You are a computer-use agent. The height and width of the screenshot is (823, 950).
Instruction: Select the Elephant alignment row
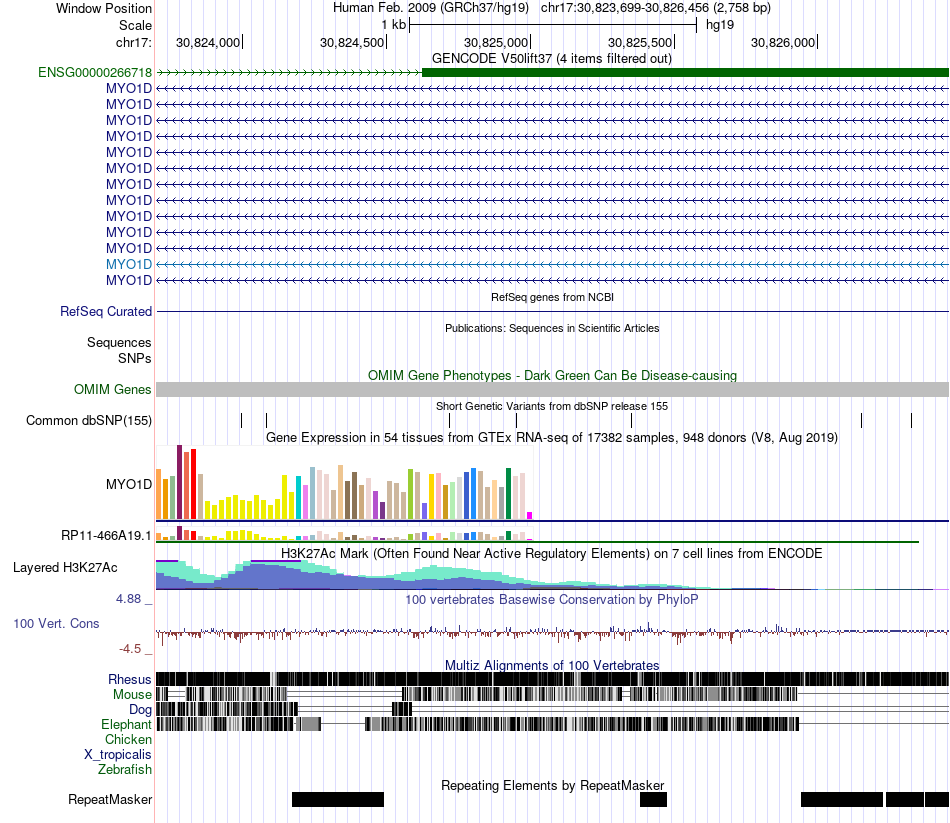(553, 724)
